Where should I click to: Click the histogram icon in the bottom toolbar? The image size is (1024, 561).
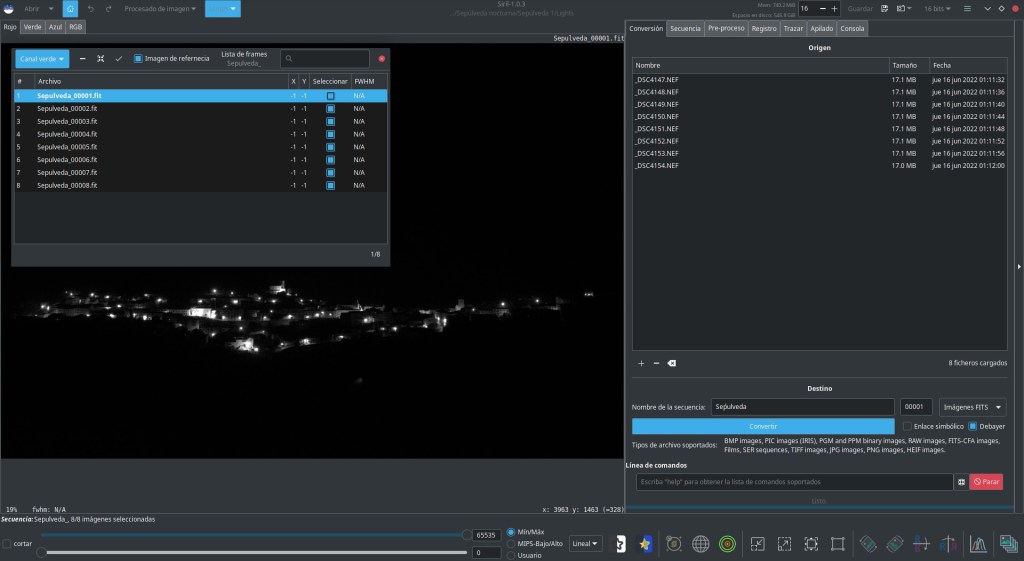click(979, 544)
